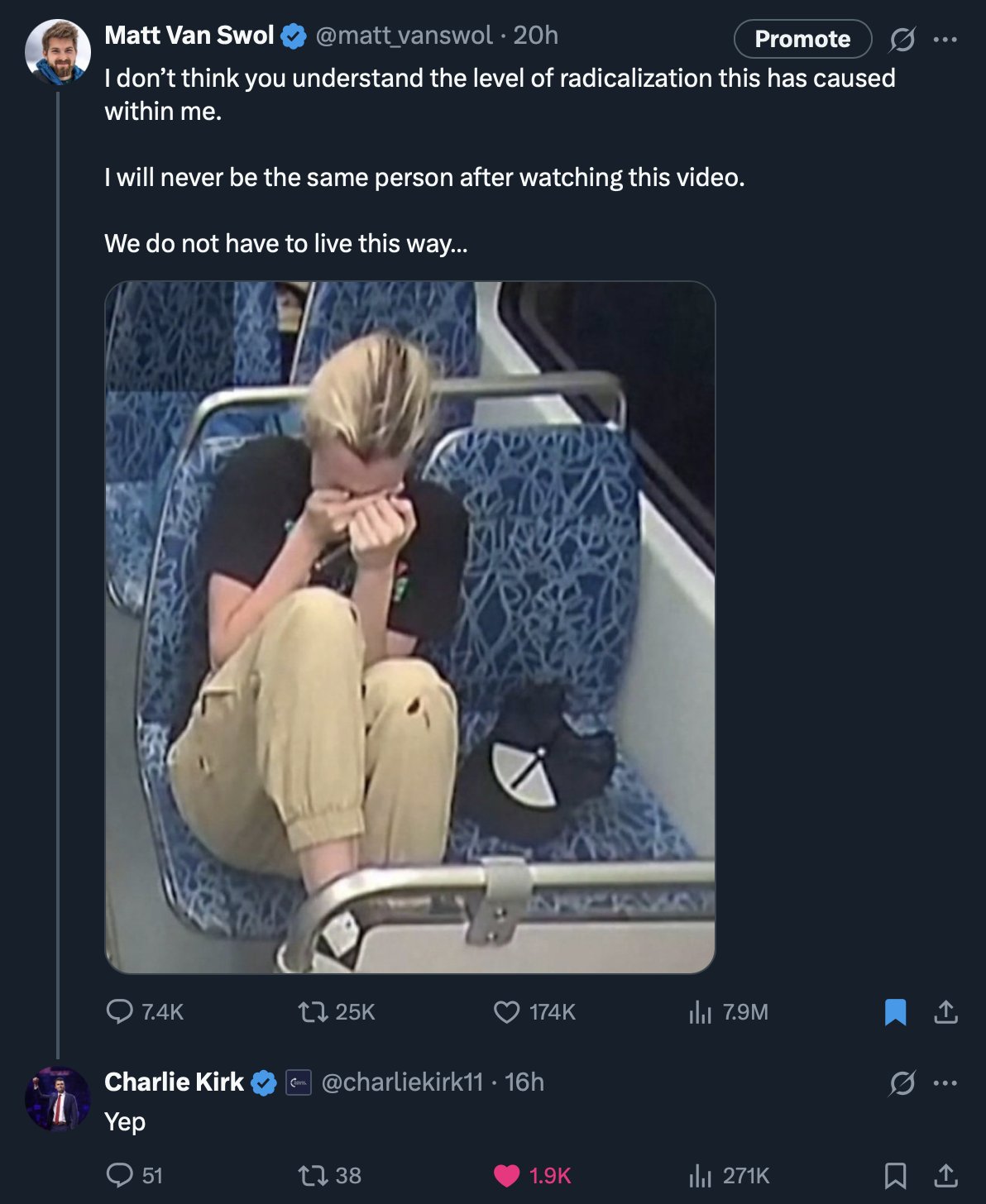Open Charlie Kirk's profile name link
This screenshot has width=986, height=1204.
pyautogui.click(x=175, y=1082)
